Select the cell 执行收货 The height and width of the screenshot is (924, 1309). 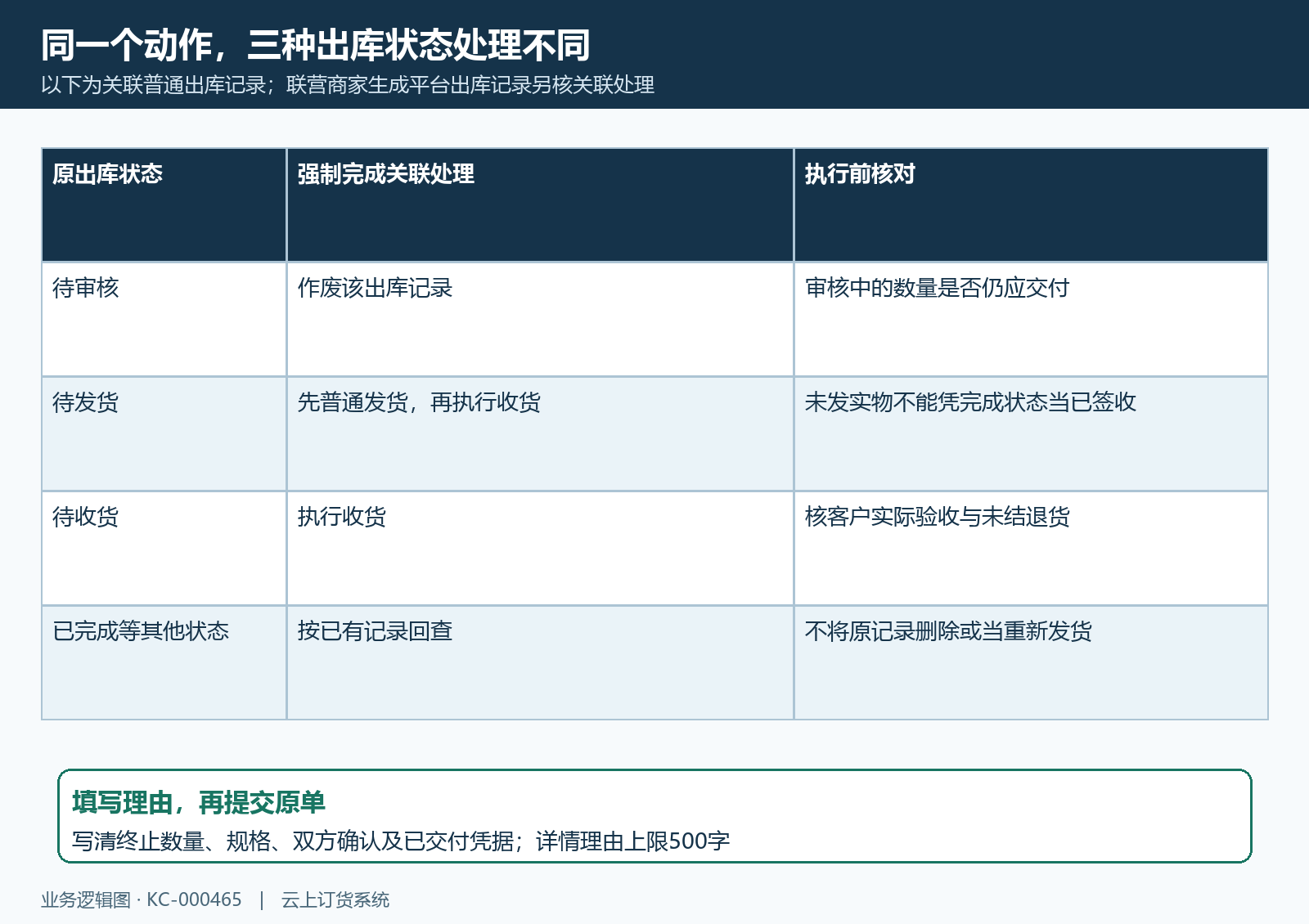tap(540, 549)
